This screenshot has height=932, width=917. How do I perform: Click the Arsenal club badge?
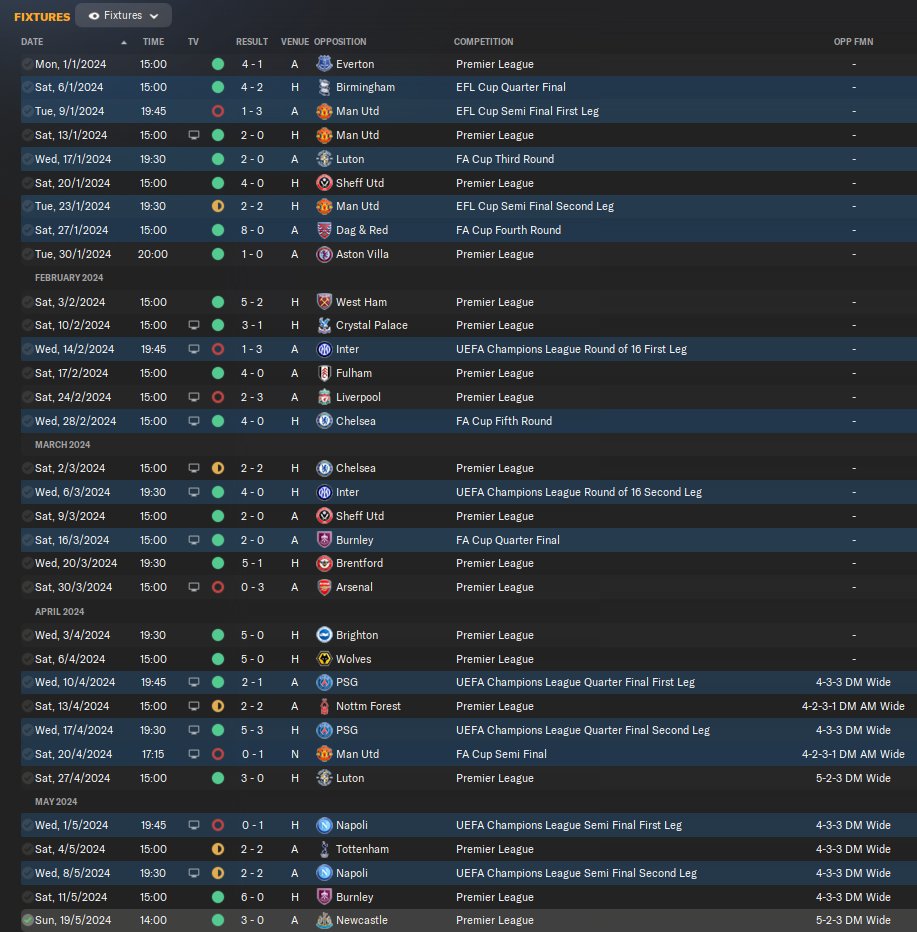click(324, 587)
